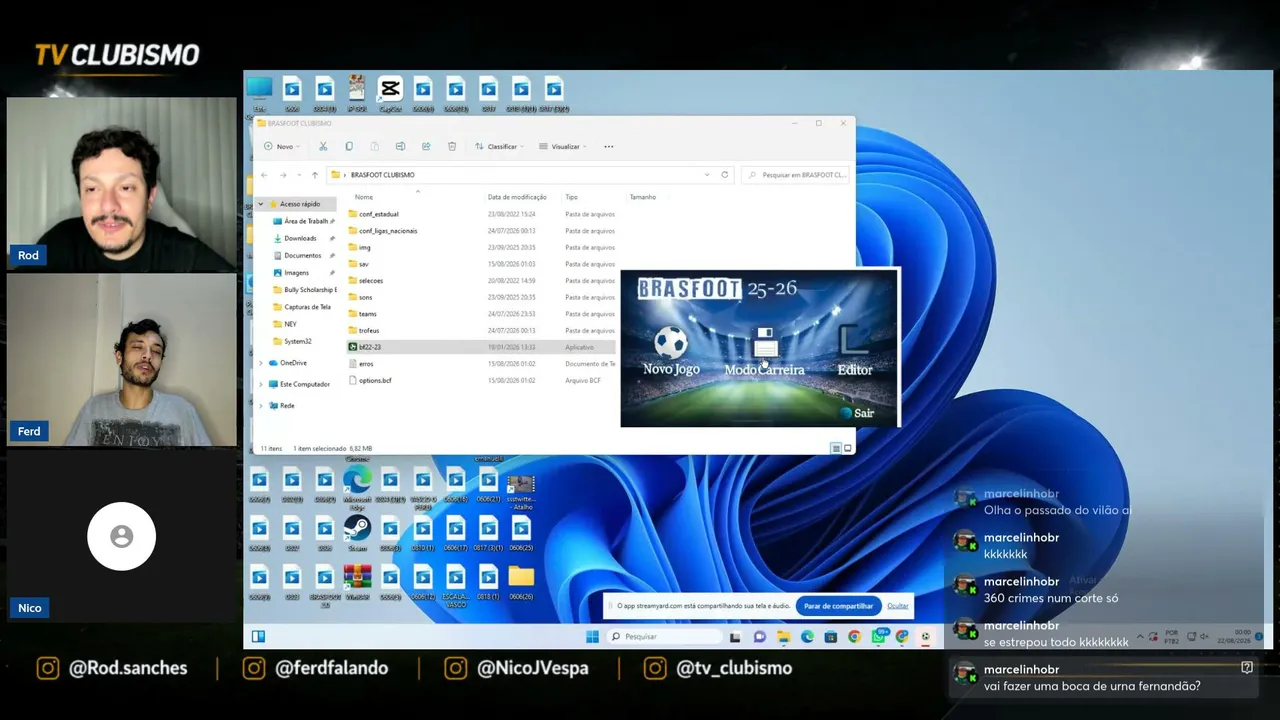Viewport: 1280px width, 720px height.
Task: Open the Windows Start menu
Action: 592,636
